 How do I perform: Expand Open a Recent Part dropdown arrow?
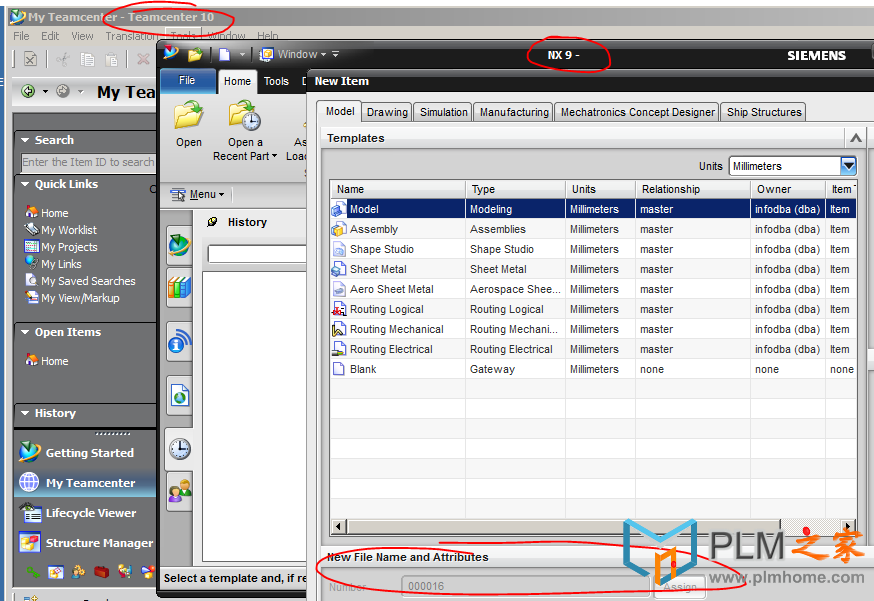[x=274, y=156]
